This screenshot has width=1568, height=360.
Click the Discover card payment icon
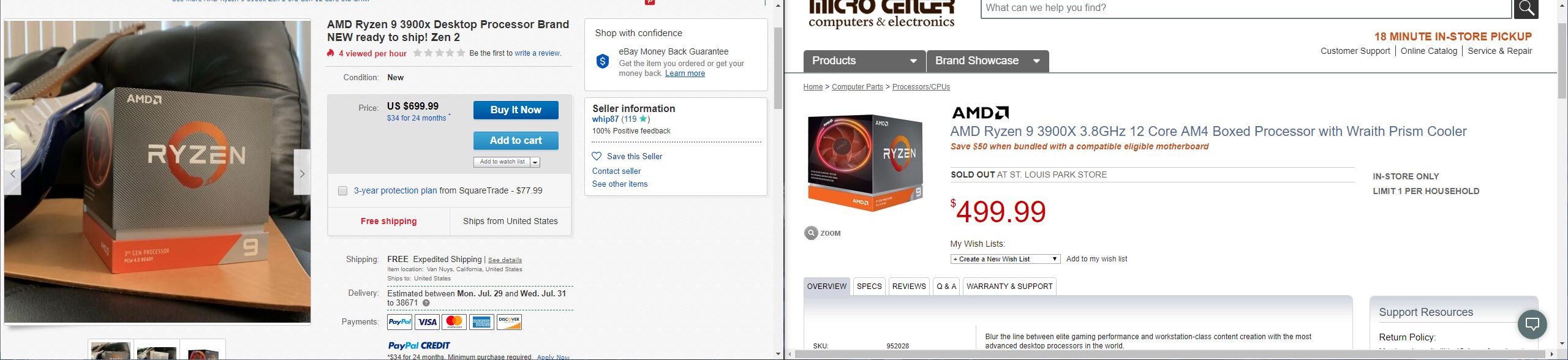(509, 321)
